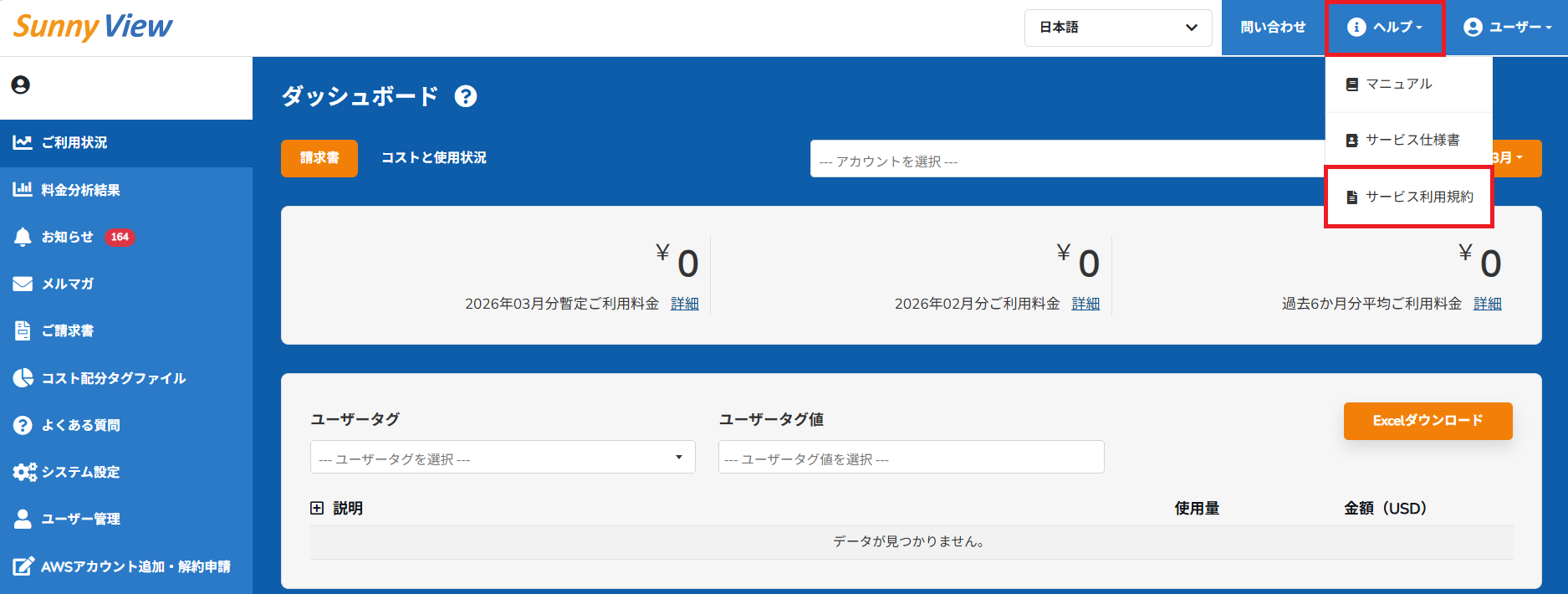Open 詳細 link for 2026年02月分ご利用料金

[1085, 304]
